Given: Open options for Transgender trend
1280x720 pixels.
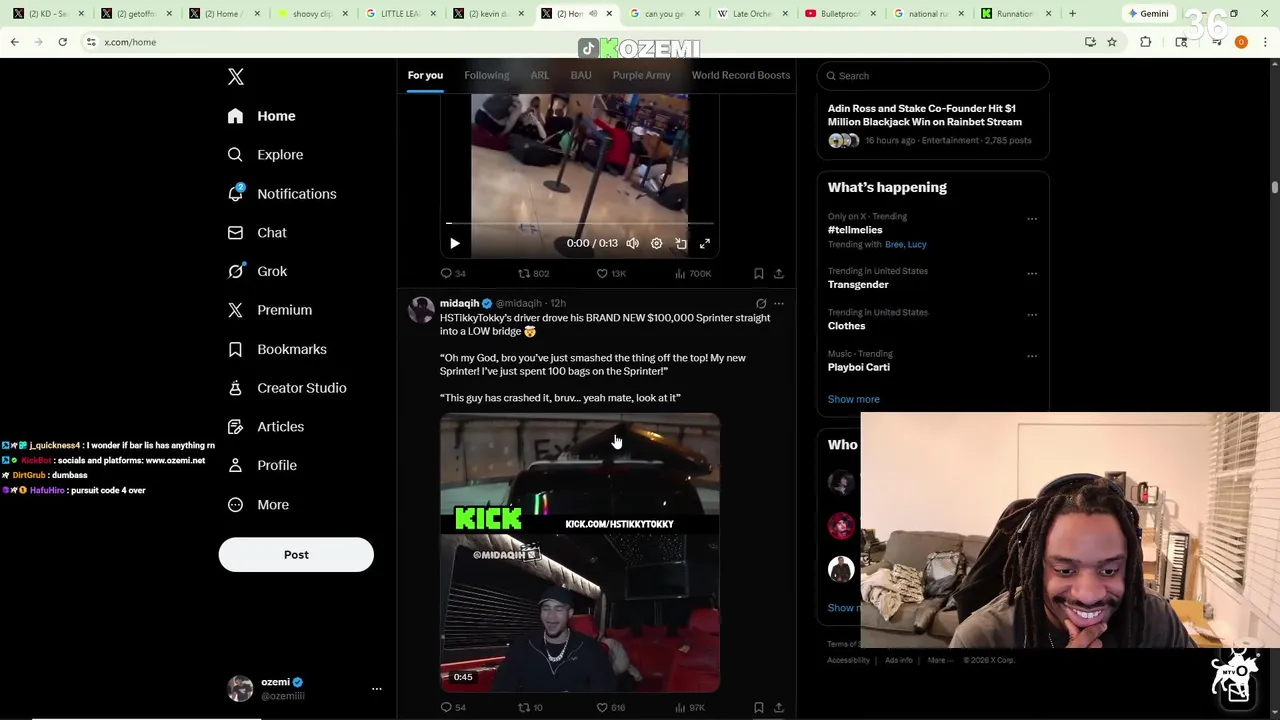Looking at the screenshot, I should [x=1032, y=273].
